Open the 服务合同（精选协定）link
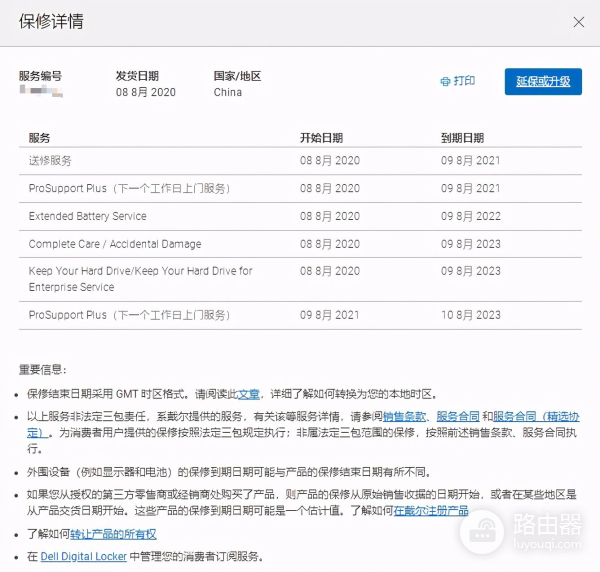 click(536, 417)
